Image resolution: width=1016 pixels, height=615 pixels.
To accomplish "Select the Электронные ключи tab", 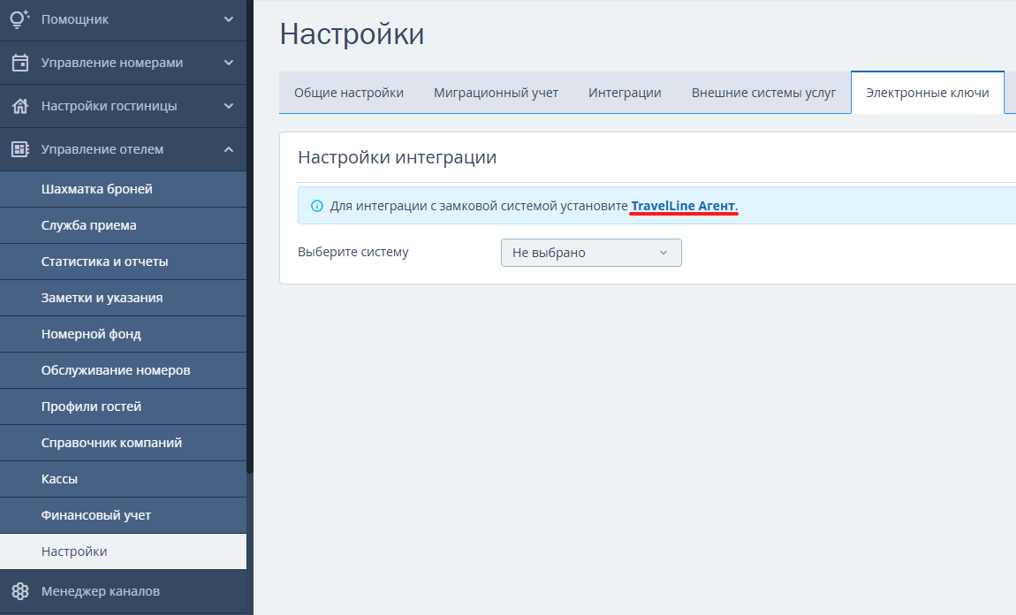I will click(x=927, y=93).
